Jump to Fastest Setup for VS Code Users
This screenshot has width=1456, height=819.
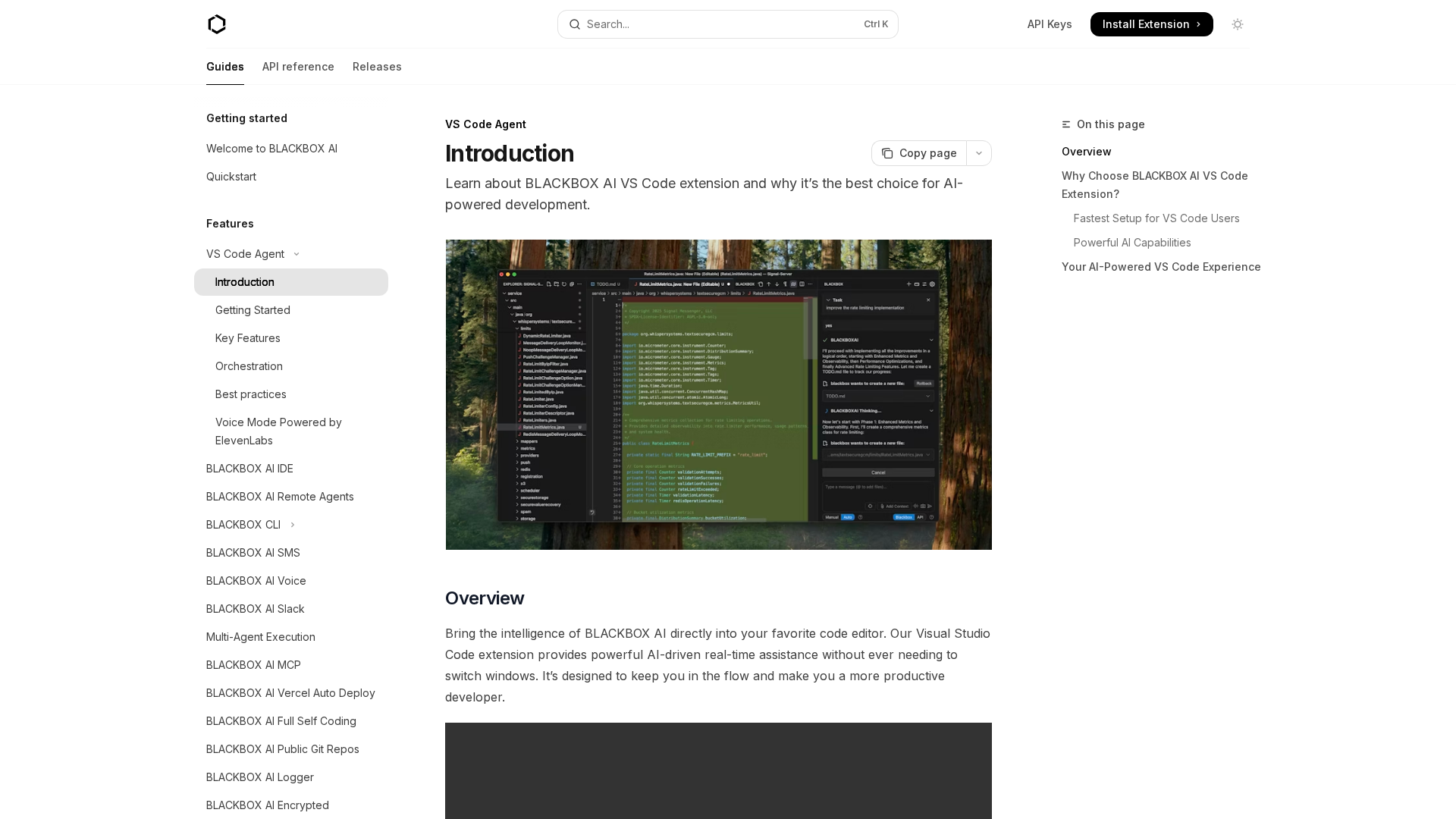coord(1156,218)
